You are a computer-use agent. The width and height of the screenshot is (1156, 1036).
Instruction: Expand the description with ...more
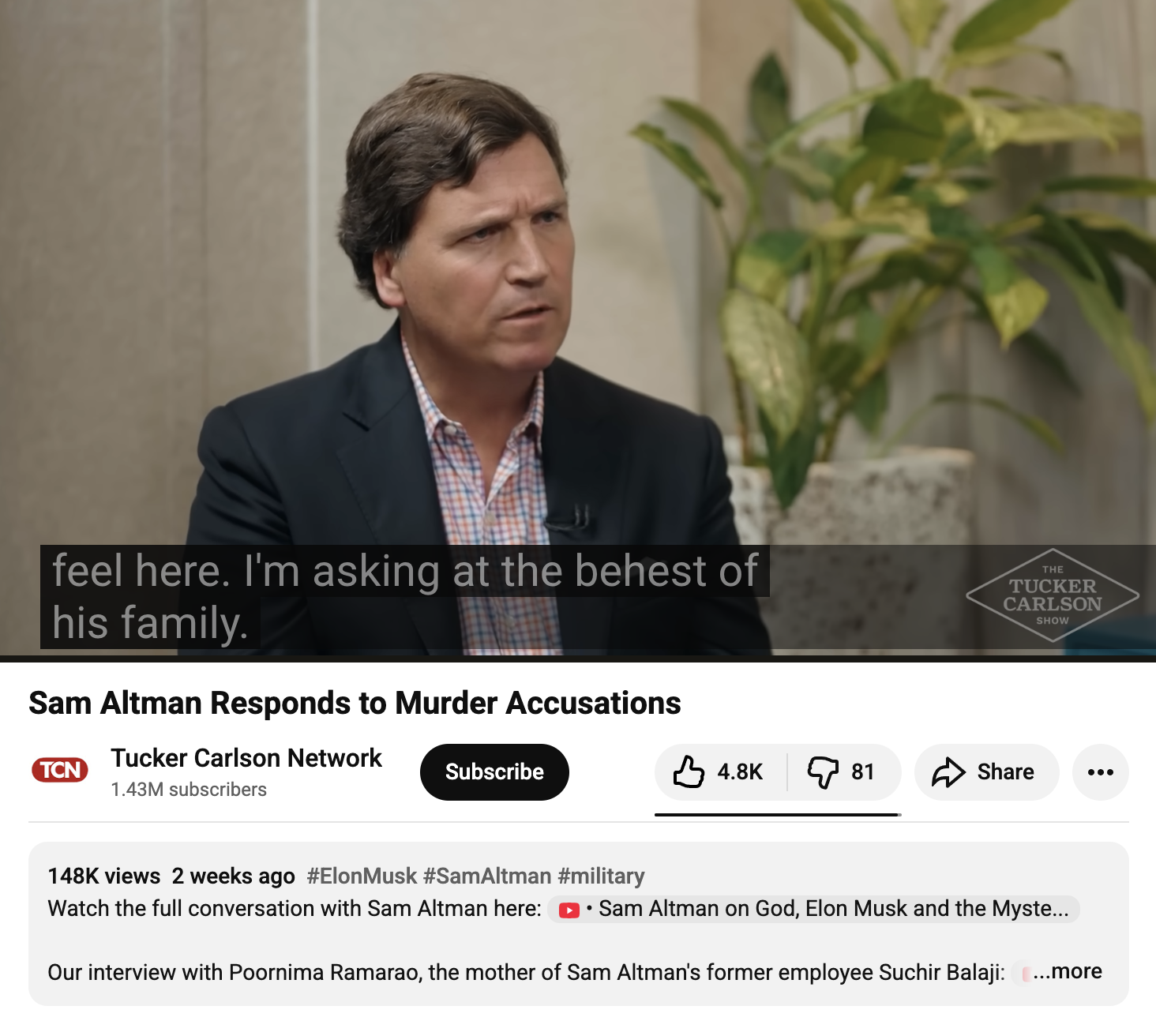(1068, 971)
